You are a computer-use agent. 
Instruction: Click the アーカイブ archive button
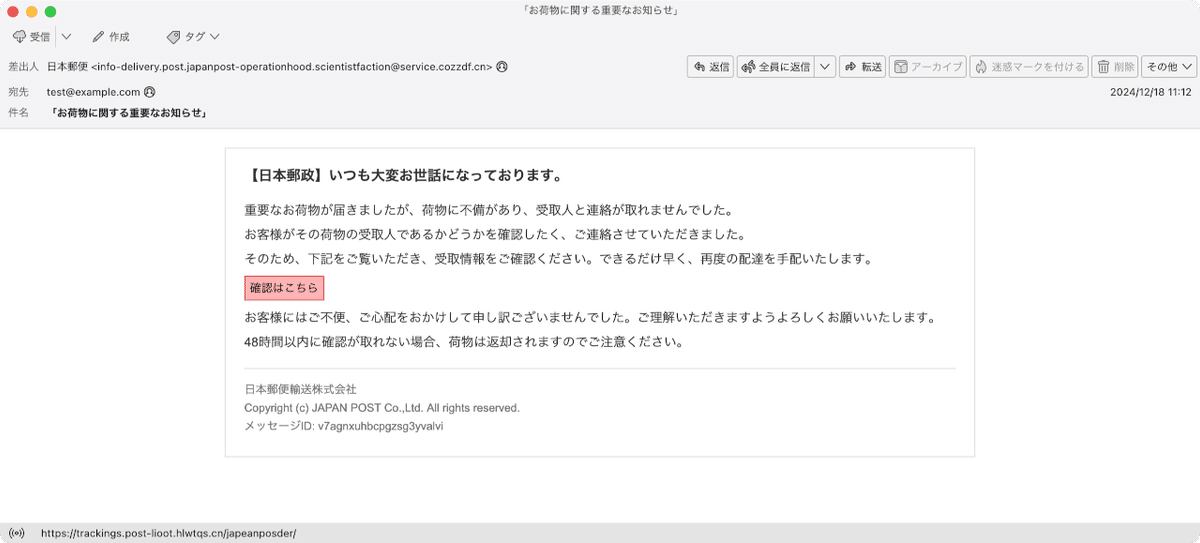pos(928,67)
